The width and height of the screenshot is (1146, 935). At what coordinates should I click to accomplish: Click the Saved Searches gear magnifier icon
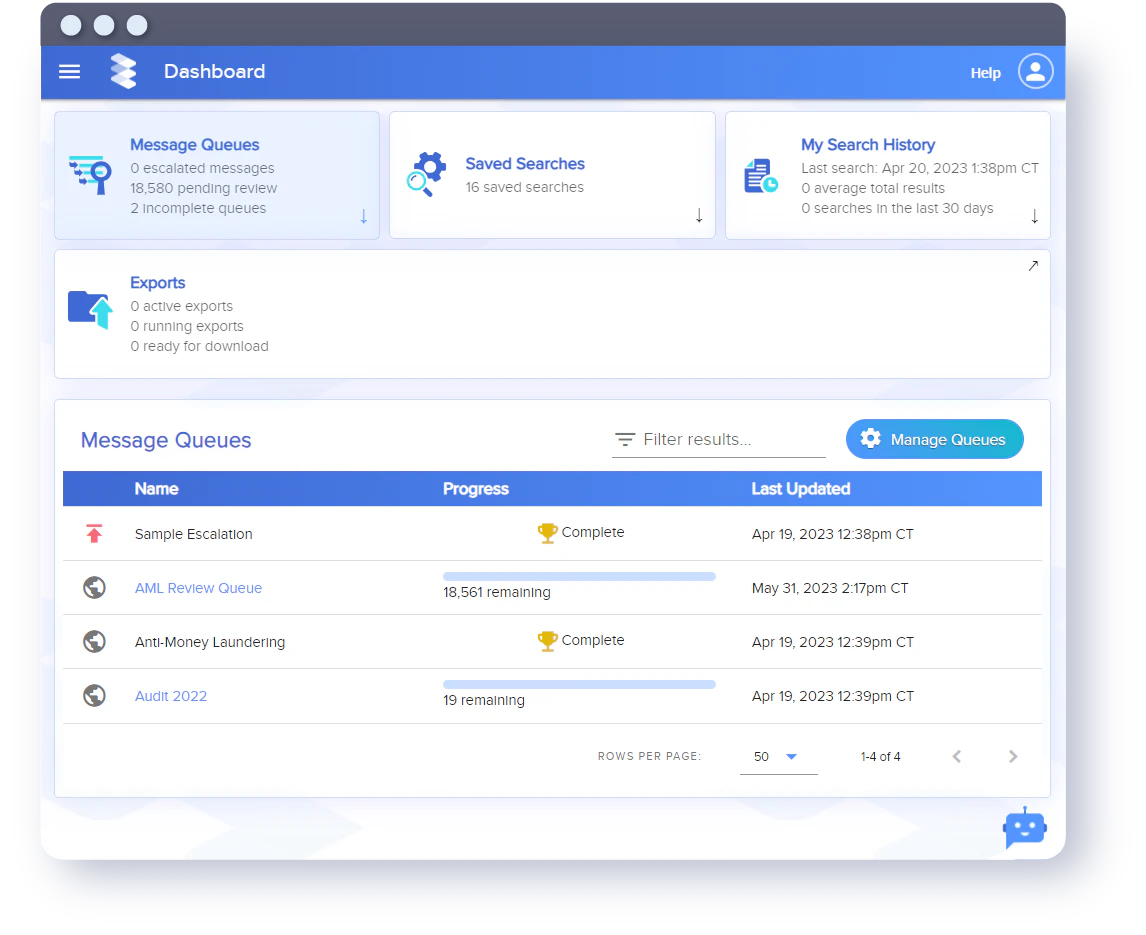[x=426, y=175]
